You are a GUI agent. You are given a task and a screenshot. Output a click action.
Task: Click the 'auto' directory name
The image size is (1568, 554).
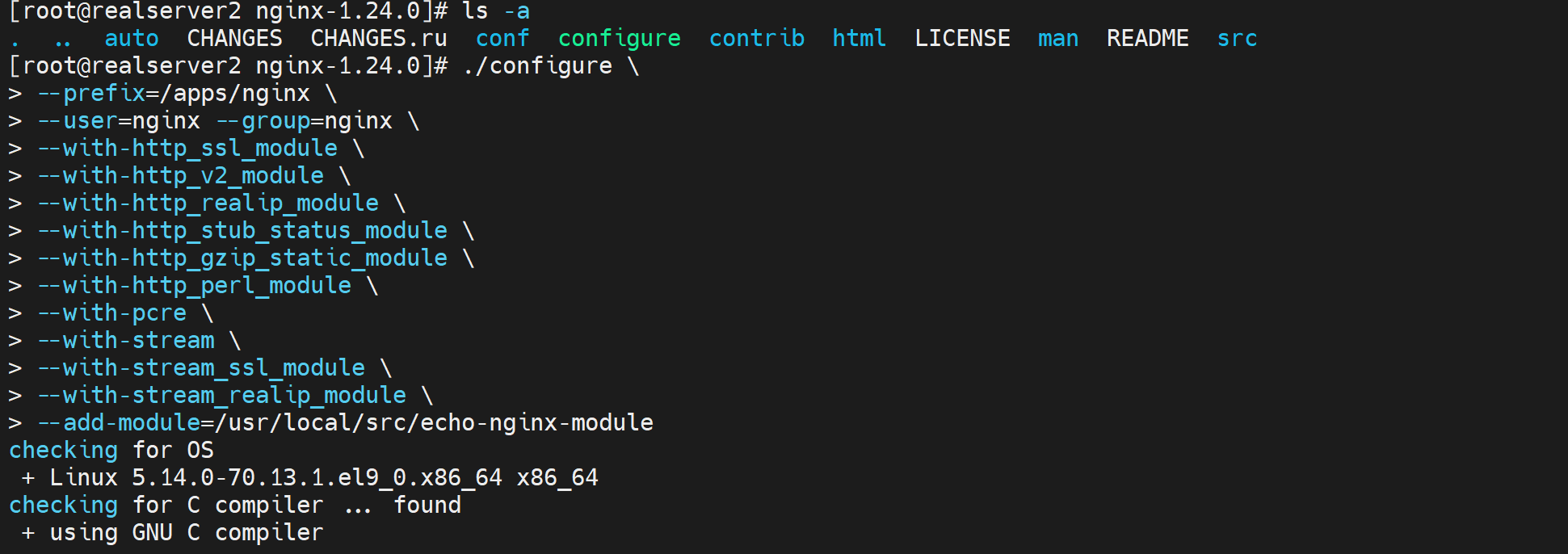click(132, 39)
